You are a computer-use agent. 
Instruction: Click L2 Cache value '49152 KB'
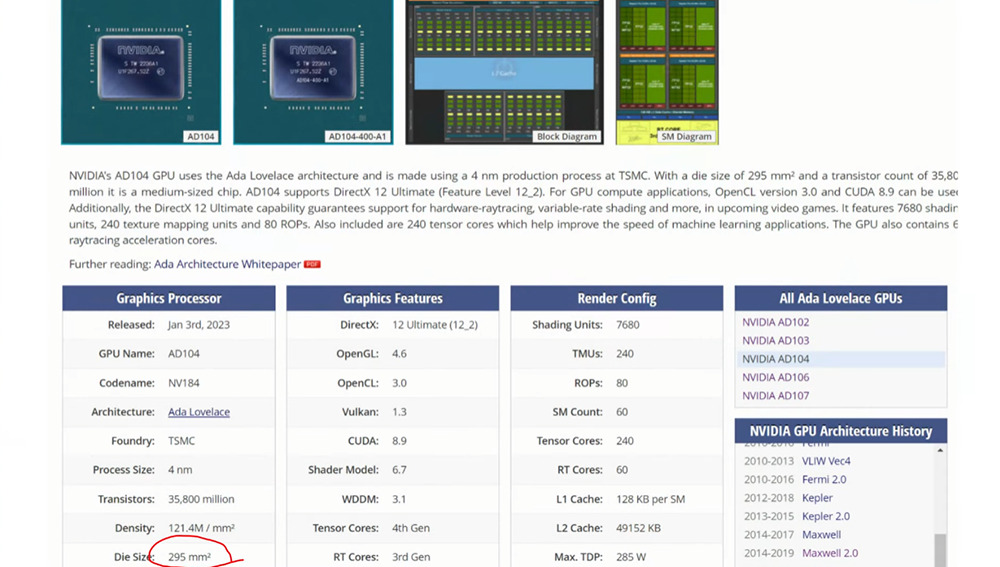click(x=638, y=528)
